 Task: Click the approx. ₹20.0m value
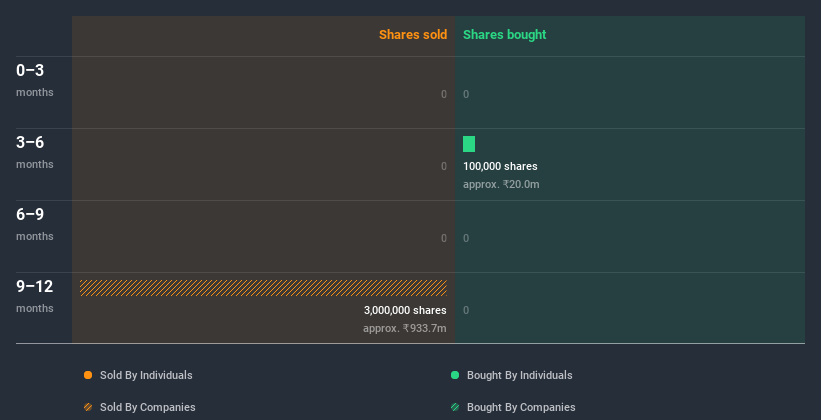(x=501, y=184)
